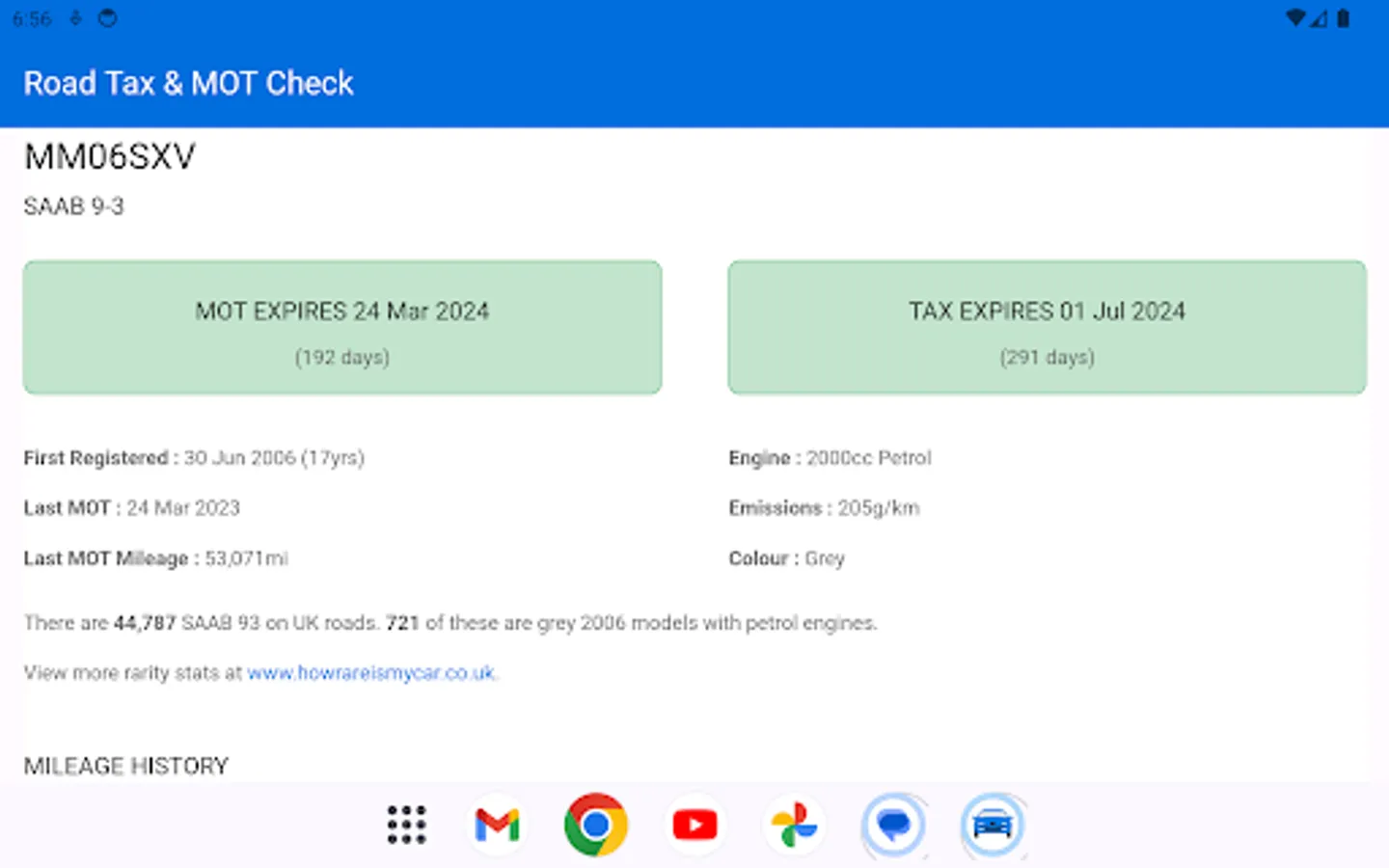The height and width of the screenshot is (868, 1389).
Task: Tap the circular face status bar icon
Action: [x=107, y=18]
